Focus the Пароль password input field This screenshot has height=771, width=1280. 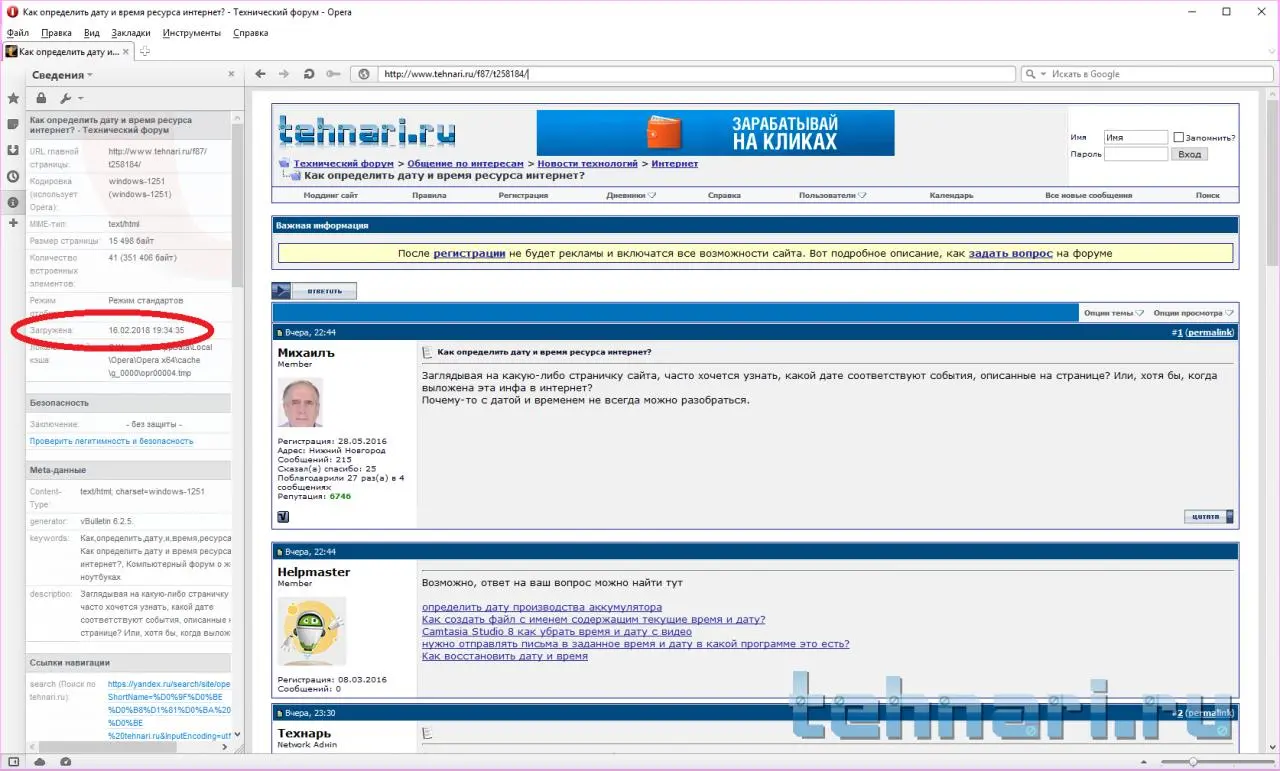[1136, 154]
